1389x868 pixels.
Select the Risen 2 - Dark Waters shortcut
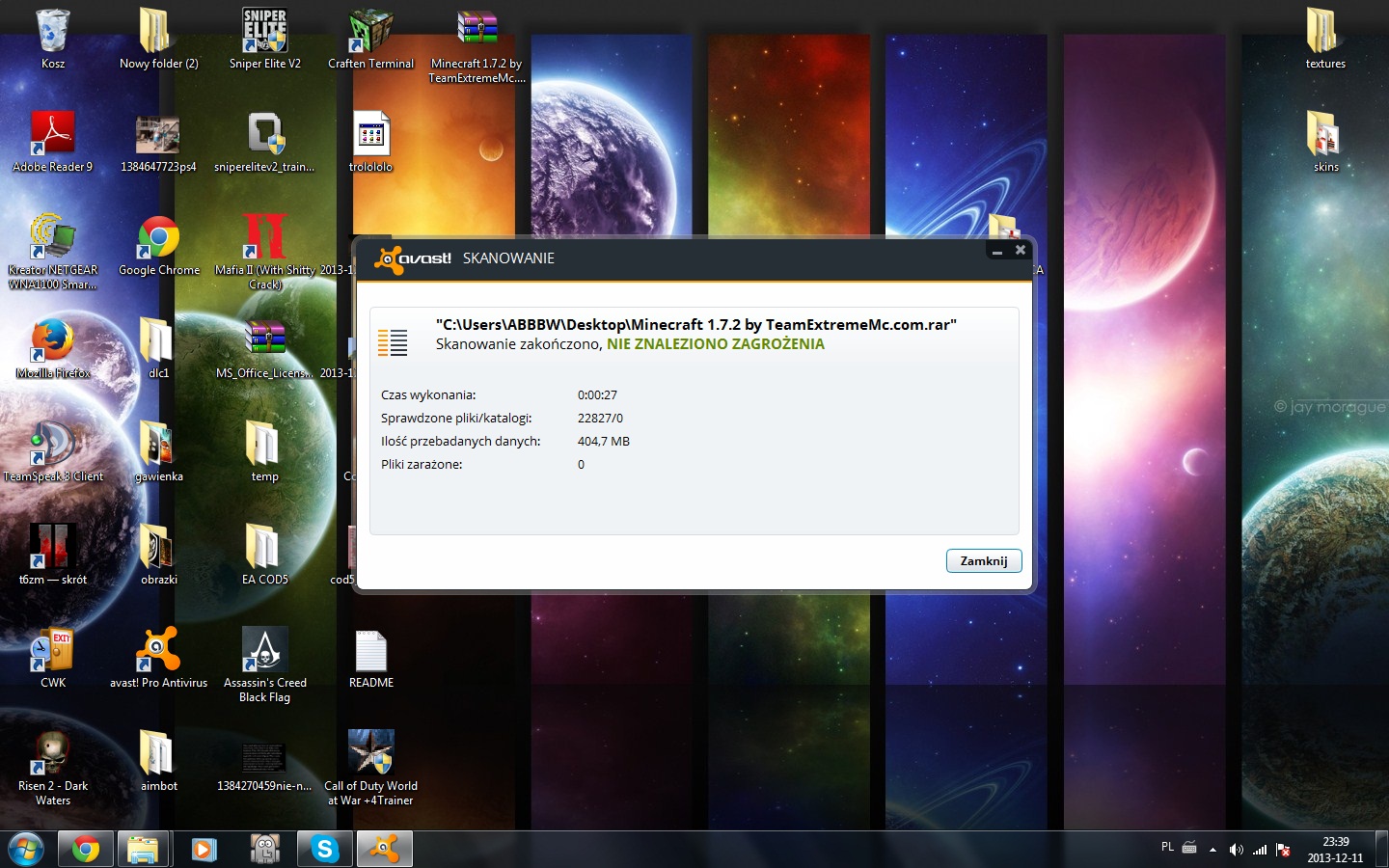point(53,769)
